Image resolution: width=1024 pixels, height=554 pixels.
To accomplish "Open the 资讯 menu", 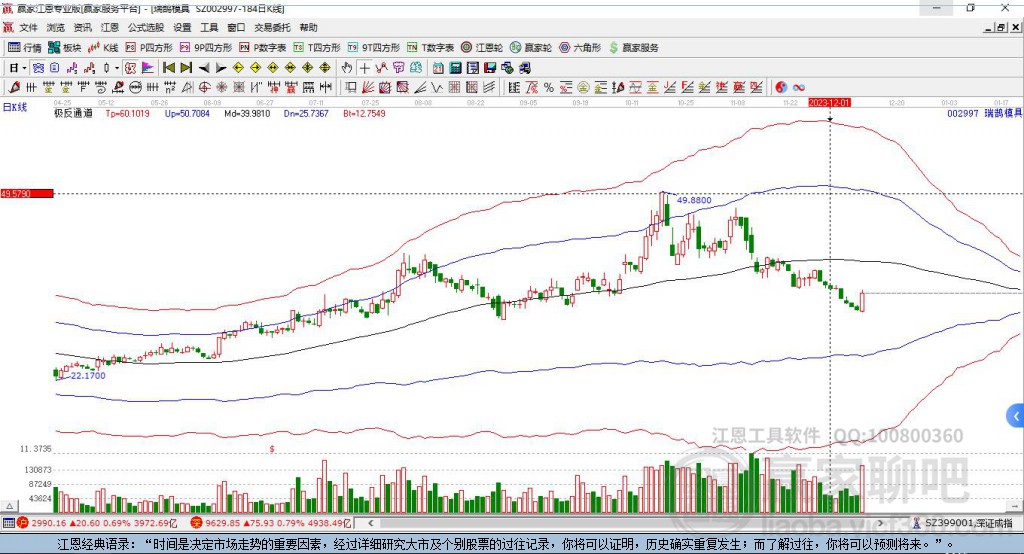I will (82, 27).
